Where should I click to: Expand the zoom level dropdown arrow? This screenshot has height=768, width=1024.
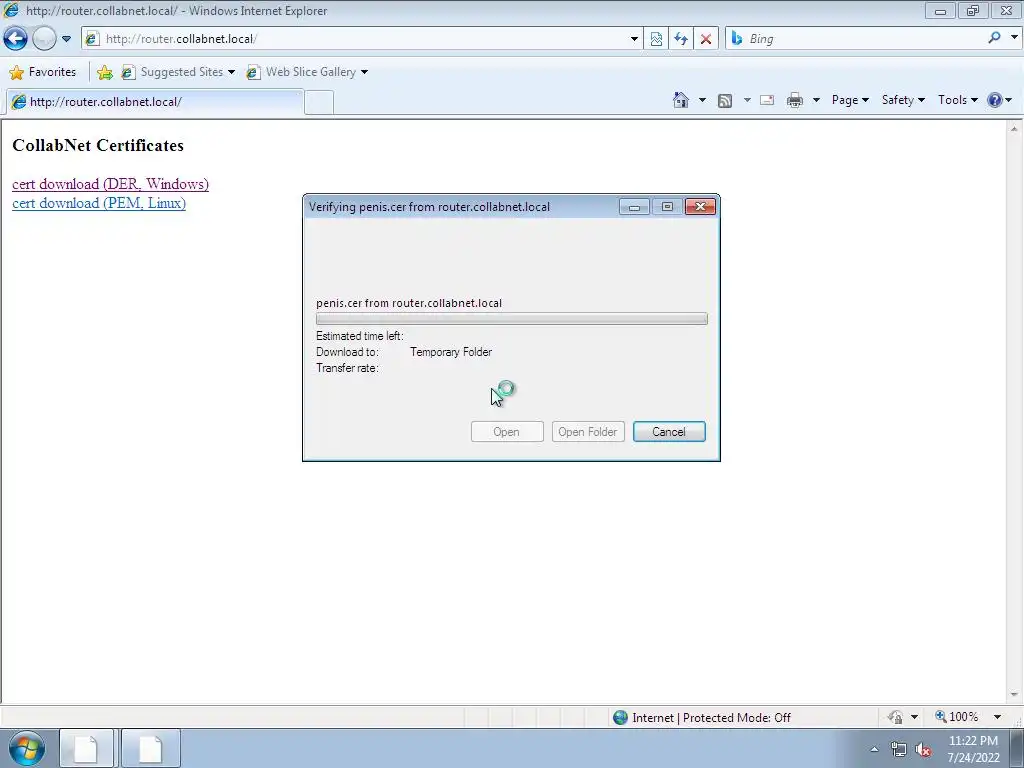tap(997, 717)
